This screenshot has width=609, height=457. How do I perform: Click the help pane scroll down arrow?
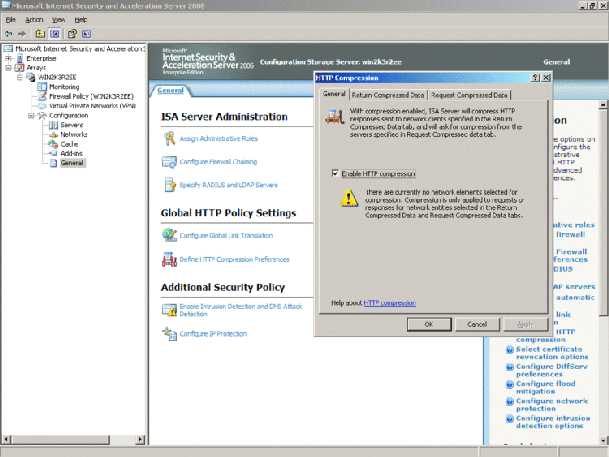click(603, 440)
